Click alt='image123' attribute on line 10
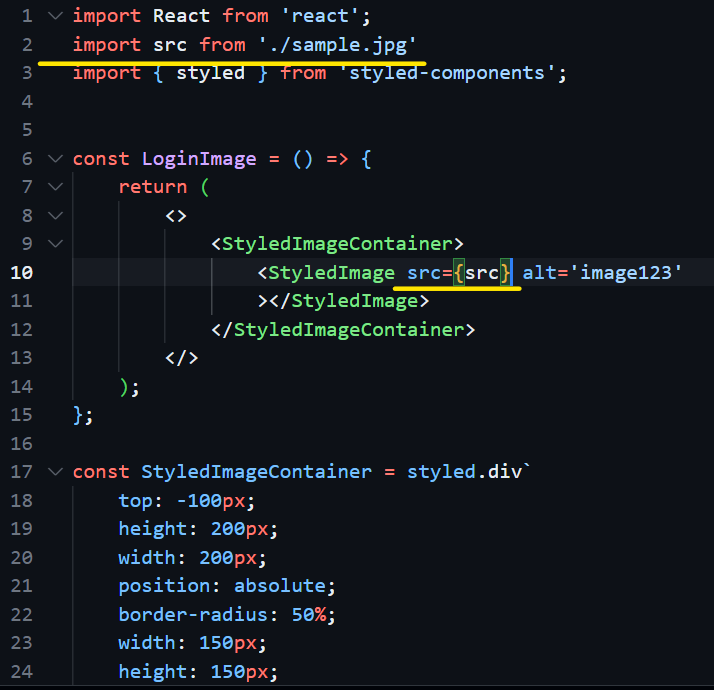 [x=602, y=273]
